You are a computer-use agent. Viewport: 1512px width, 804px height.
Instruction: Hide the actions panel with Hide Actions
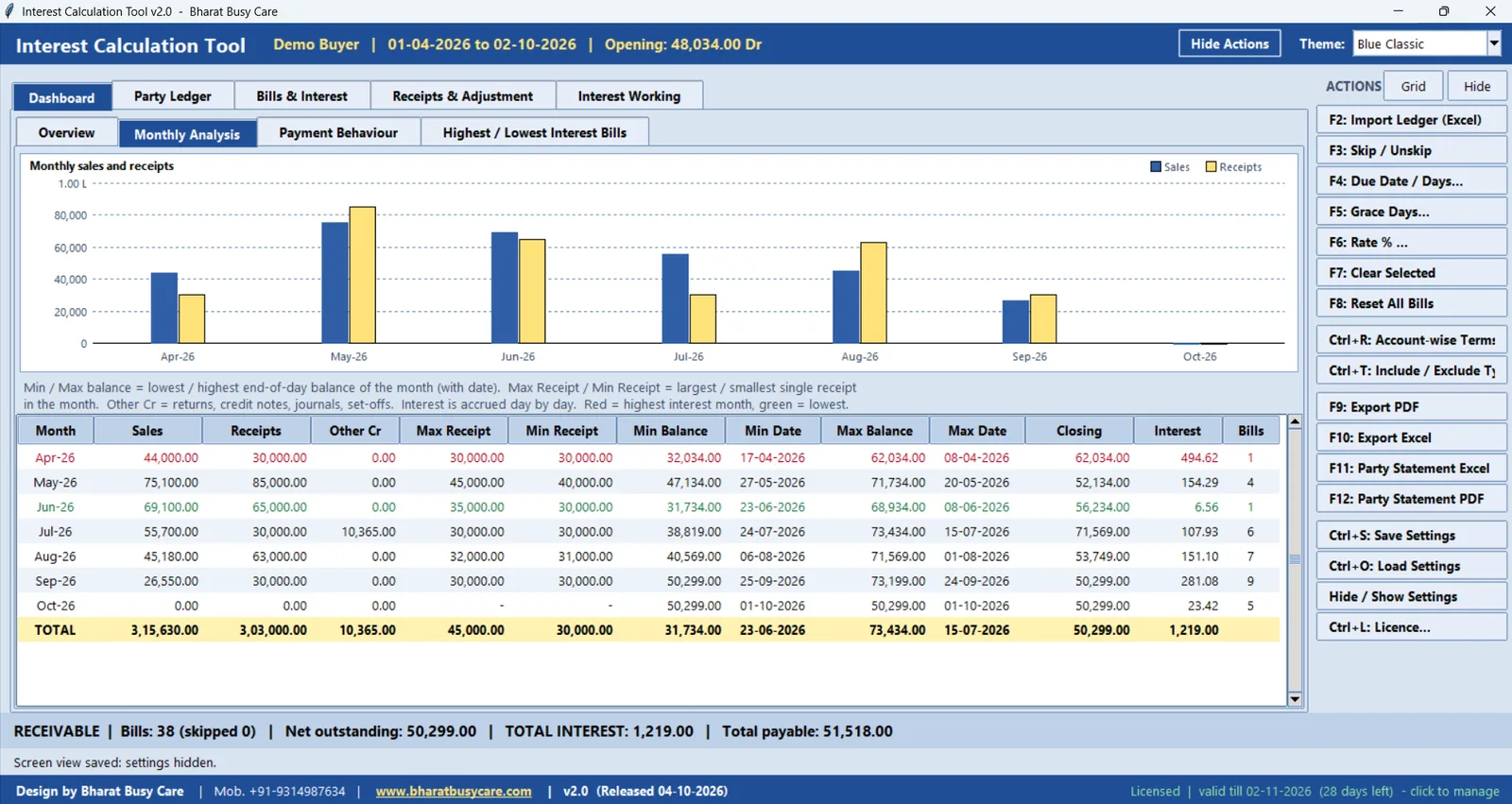pyautogui.click(x=1229, y=43)
